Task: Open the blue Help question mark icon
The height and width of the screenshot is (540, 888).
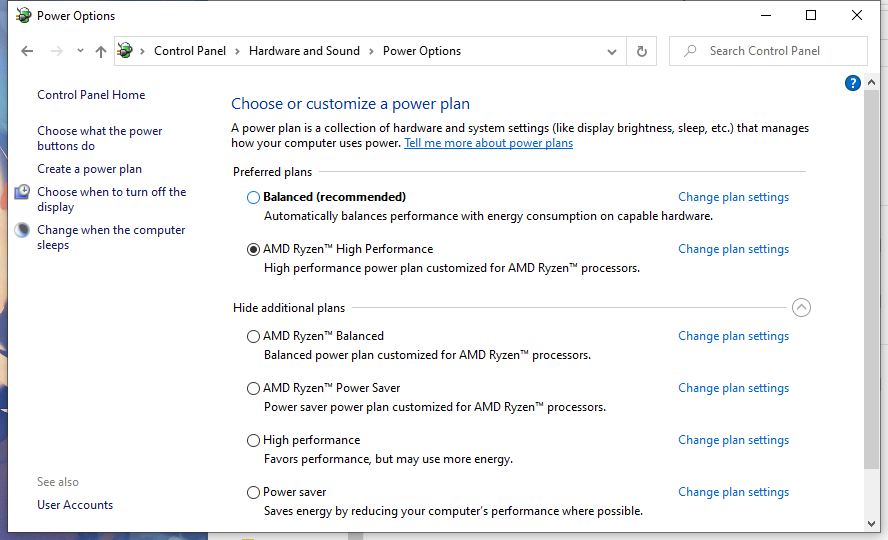Action: 853,83
